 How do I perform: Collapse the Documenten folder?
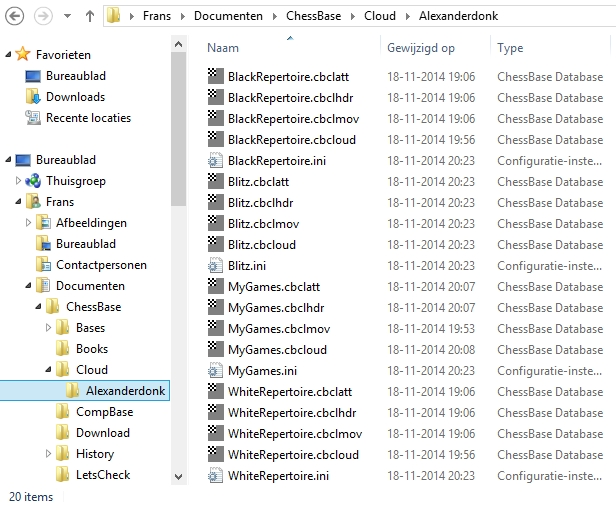[x=28, y=286]
